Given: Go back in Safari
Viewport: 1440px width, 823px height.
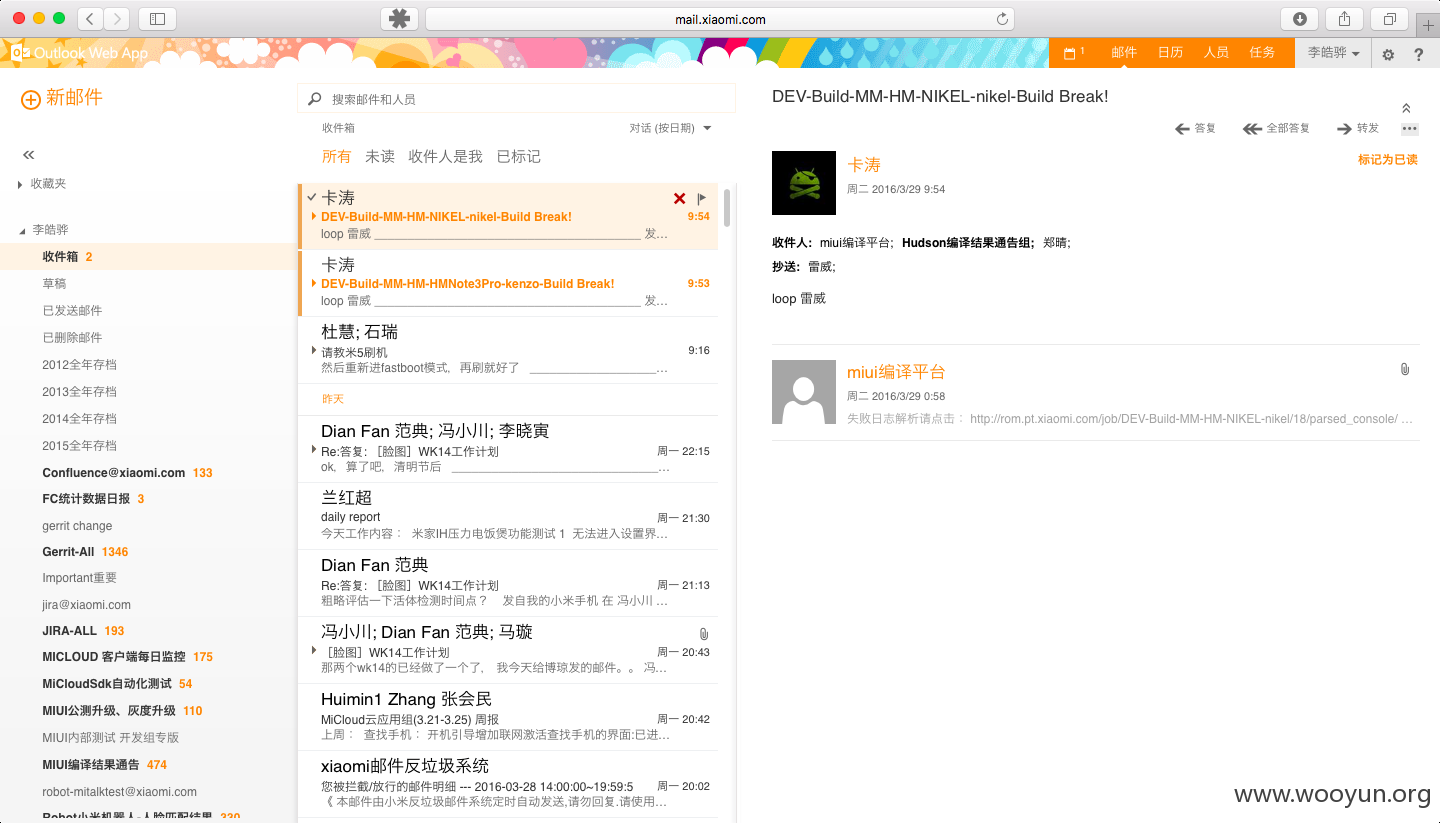Looking at the screenshot, I should point(90,19).
